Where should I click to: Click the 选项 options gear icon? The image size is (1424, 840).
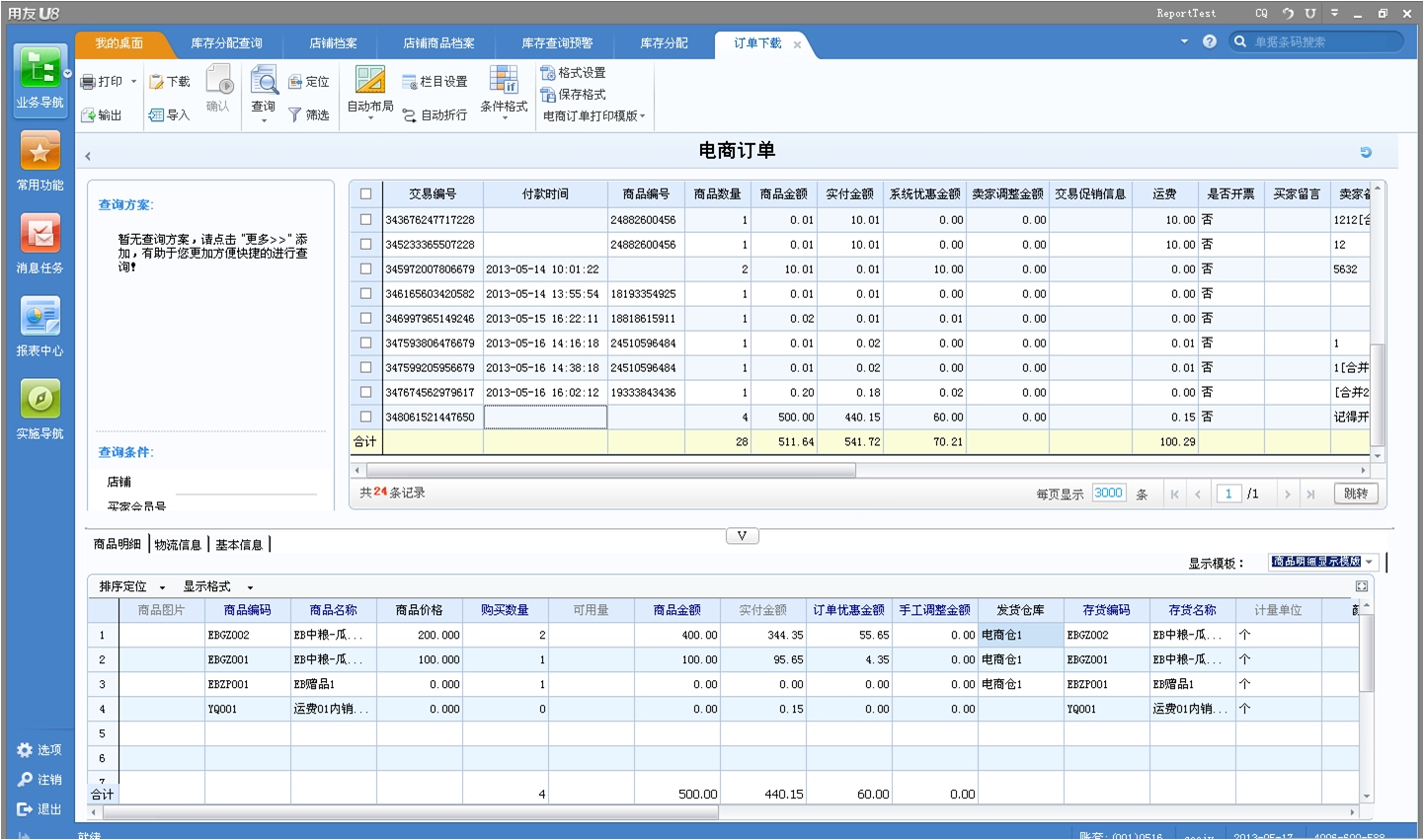[x=25, y=750]
